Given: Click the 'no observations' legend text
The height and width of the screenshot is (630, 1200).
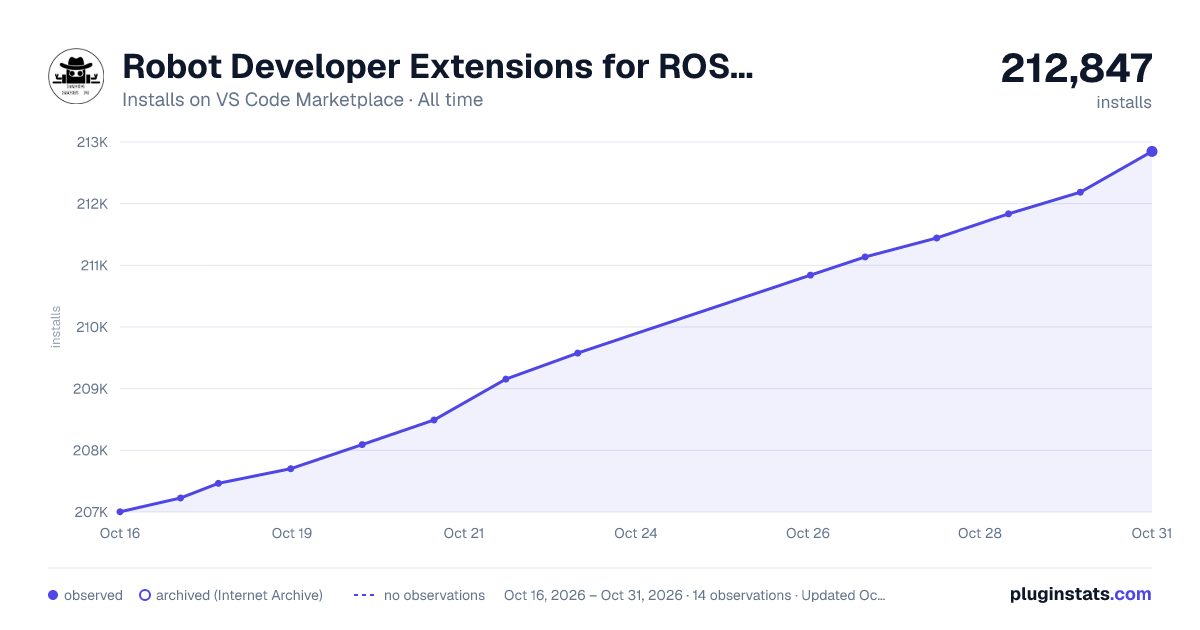Looking at the screenshot, I should coord(434,595).
